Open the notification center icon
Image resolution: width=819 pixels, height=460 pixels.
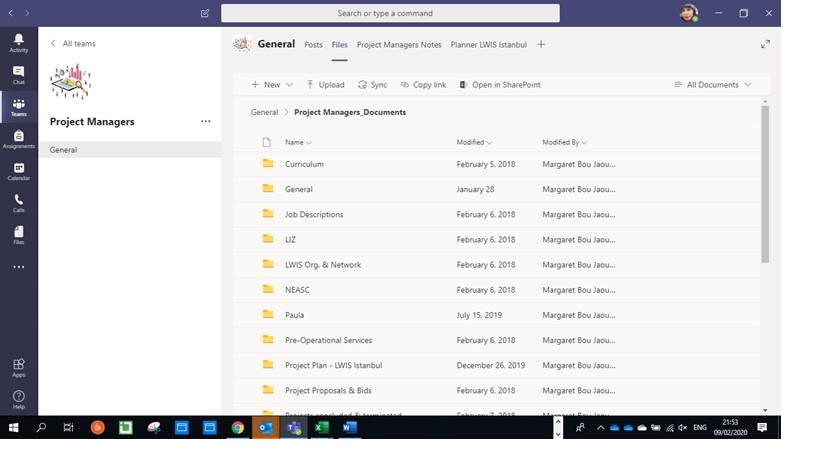[x=762, y=428]
